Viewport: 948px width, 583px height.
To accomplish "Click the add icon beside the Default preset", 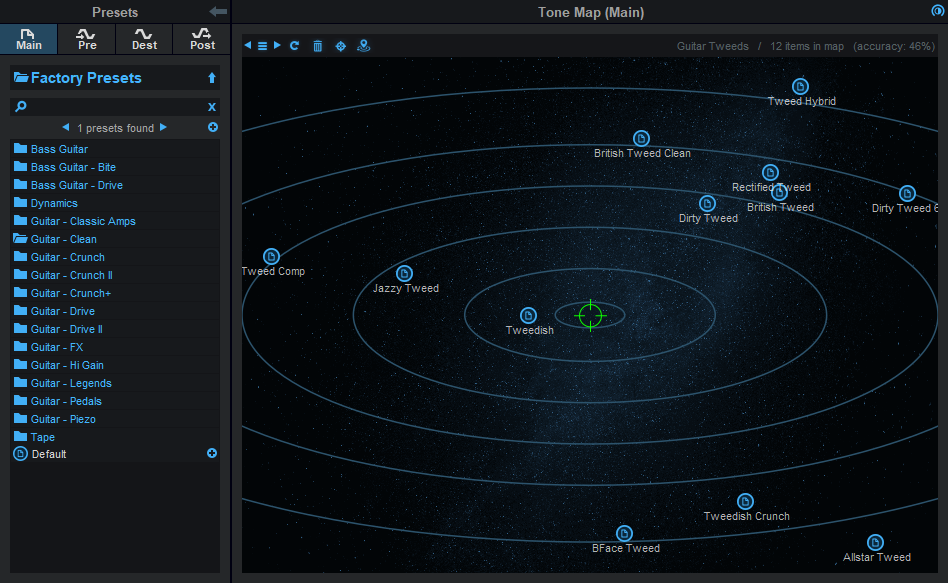I will pyautogui.click(x=211, y=453).
